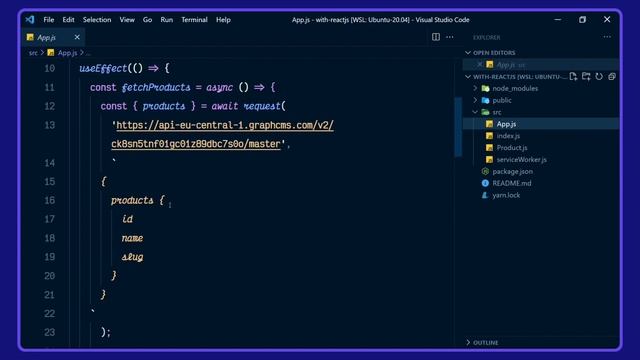Click the 'slug' field in query
This screenshot has width=640, height=360.
[132, 257]
